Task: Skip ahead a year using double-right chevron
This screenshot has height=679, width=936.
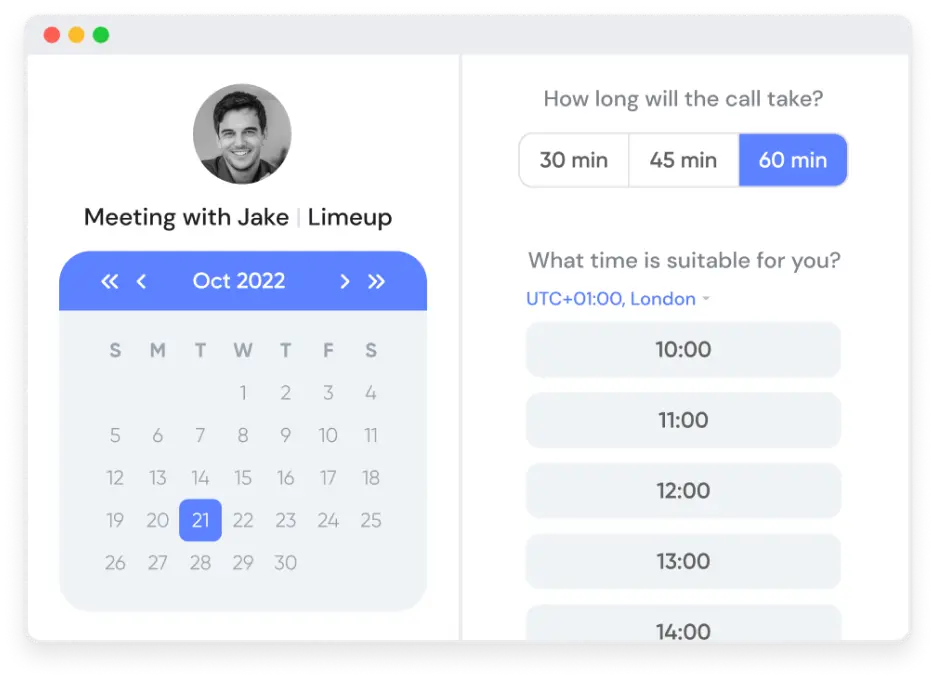Action: click(x=377, y=281)
